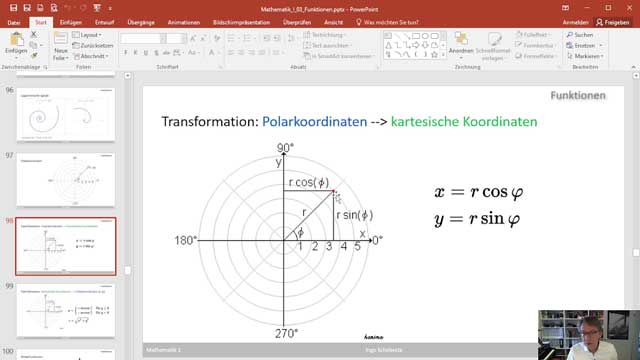Open Ribbon display options icon in title bar
The height and width of the screenshot is (360, 640).
pos(565,8)
